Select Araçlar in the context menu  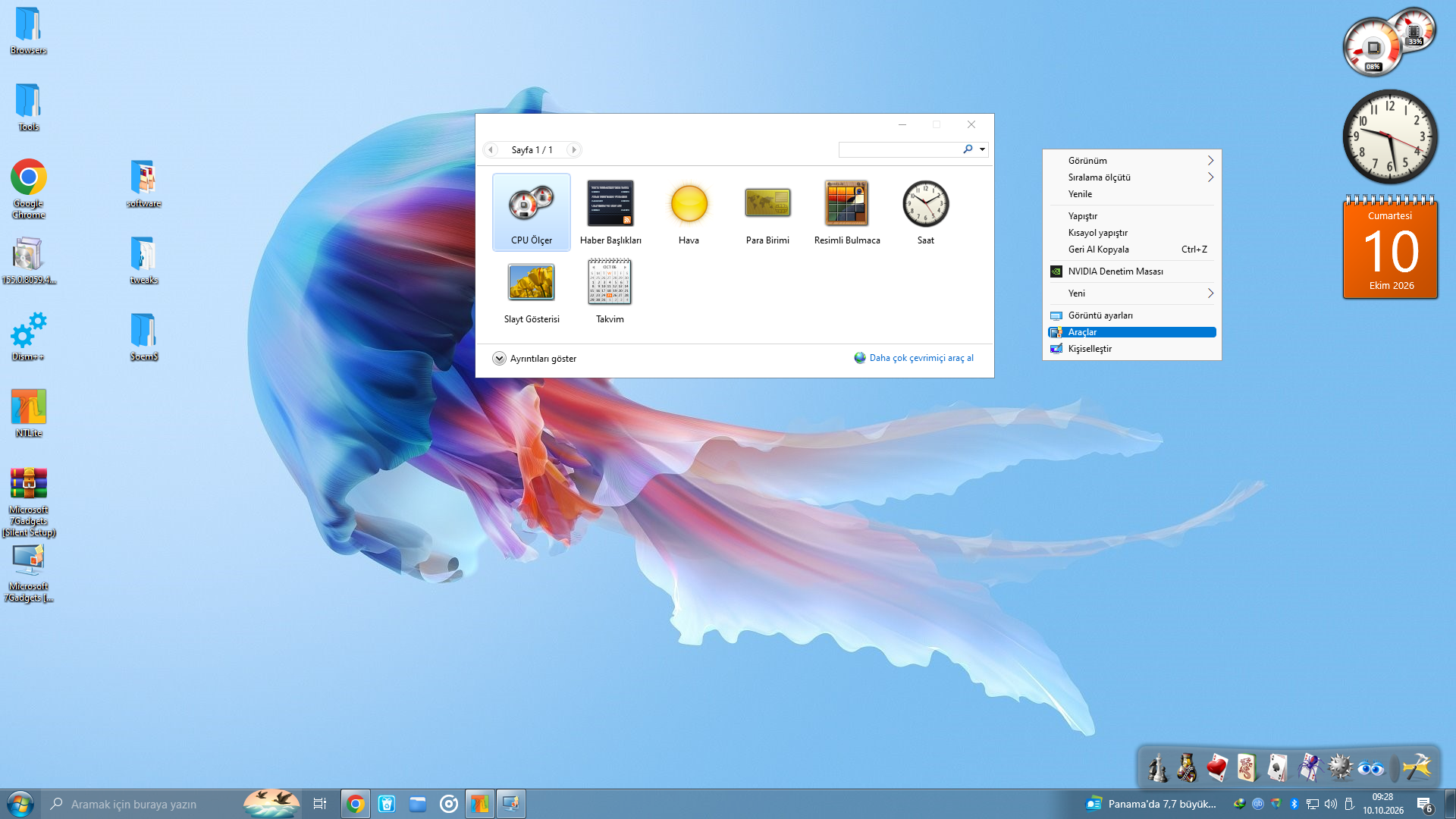point(1132,332)
